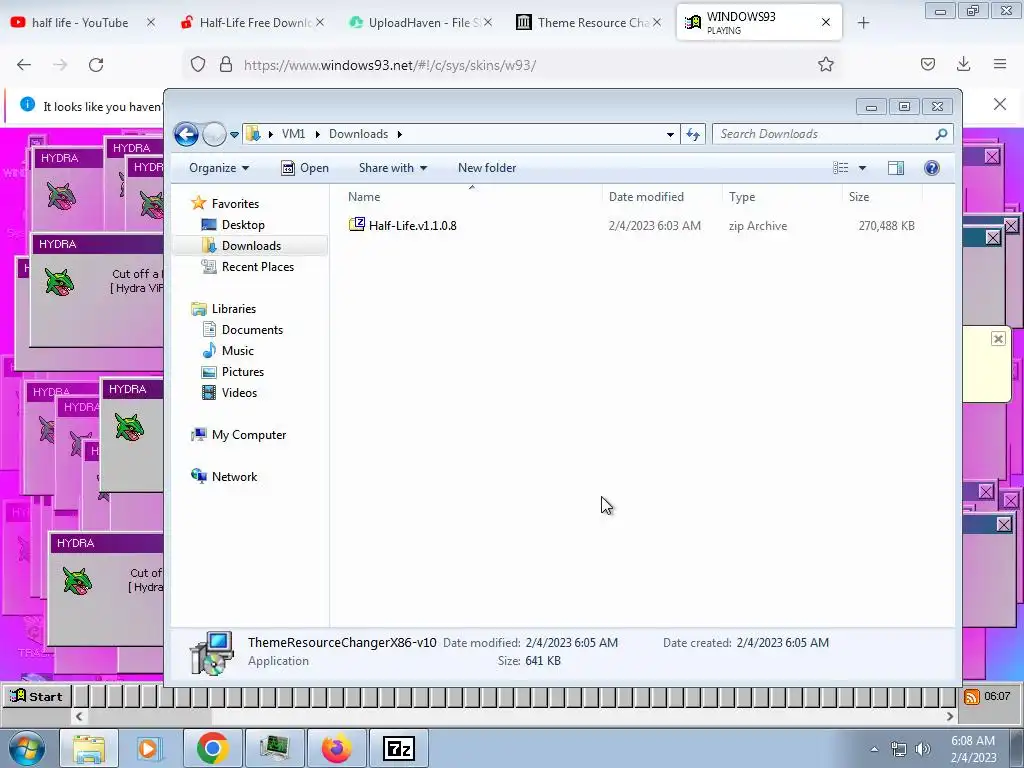Open the Firefox application menu
1024x768 pixels.
coord(1000,64)
